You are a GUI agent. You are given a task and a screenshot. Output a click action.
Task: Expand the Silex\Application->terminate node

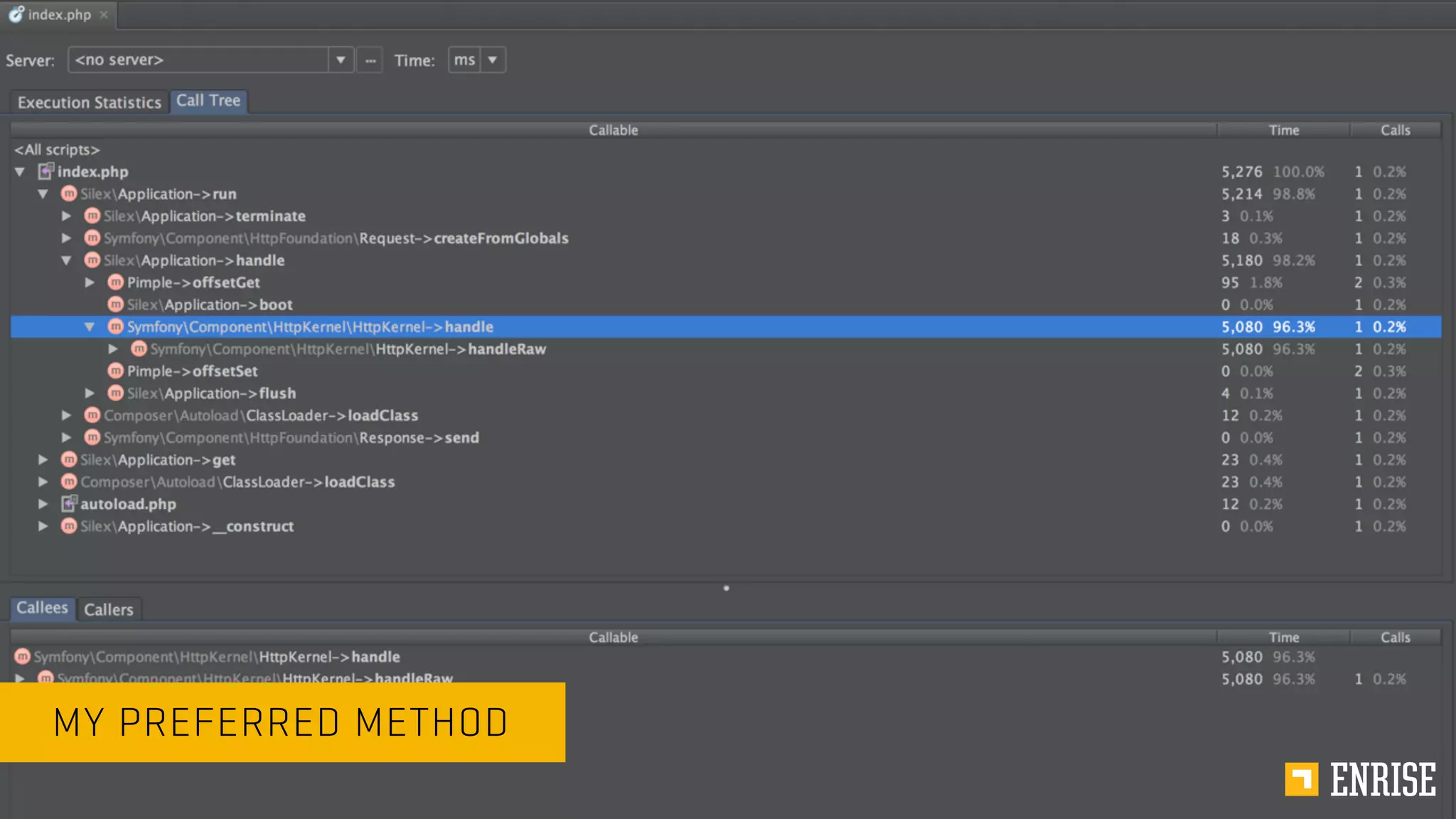click(66, 215)
